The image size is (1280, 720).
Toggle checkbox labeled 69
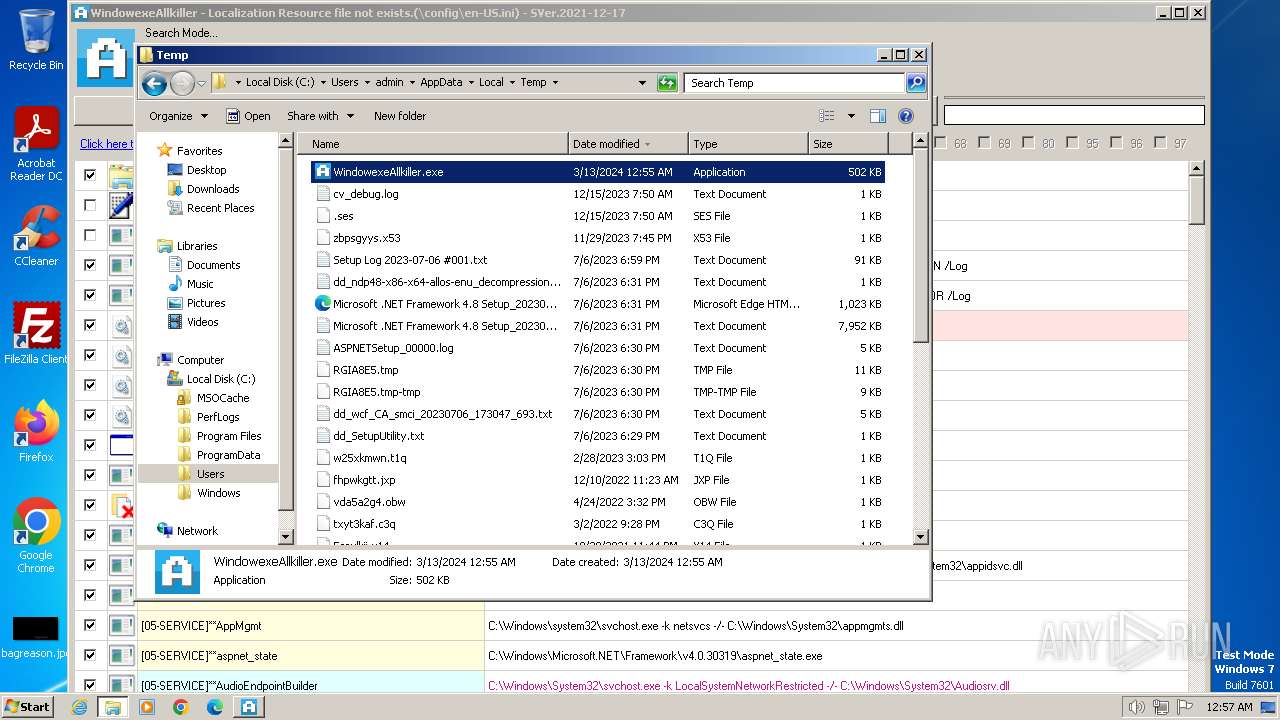(x=984, y=143)
